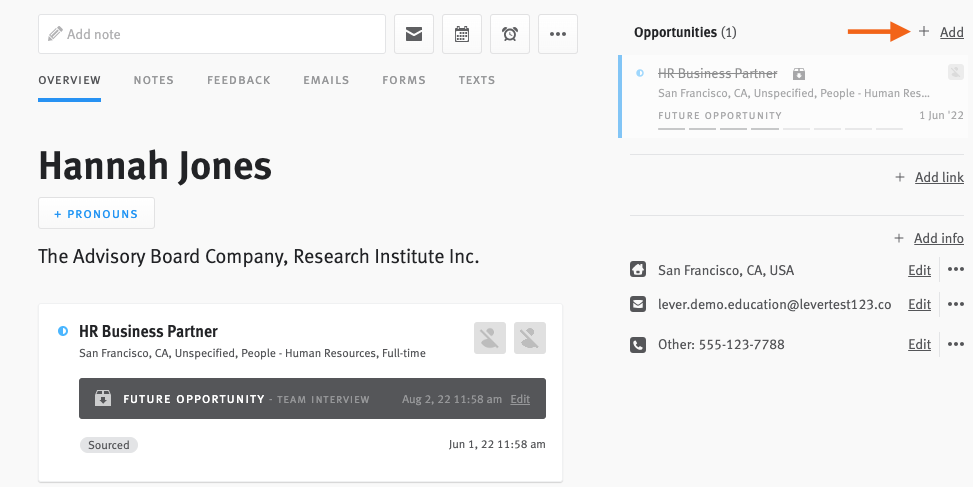
Task: Switch to the Feedback tab
Action: click(239, 80)
